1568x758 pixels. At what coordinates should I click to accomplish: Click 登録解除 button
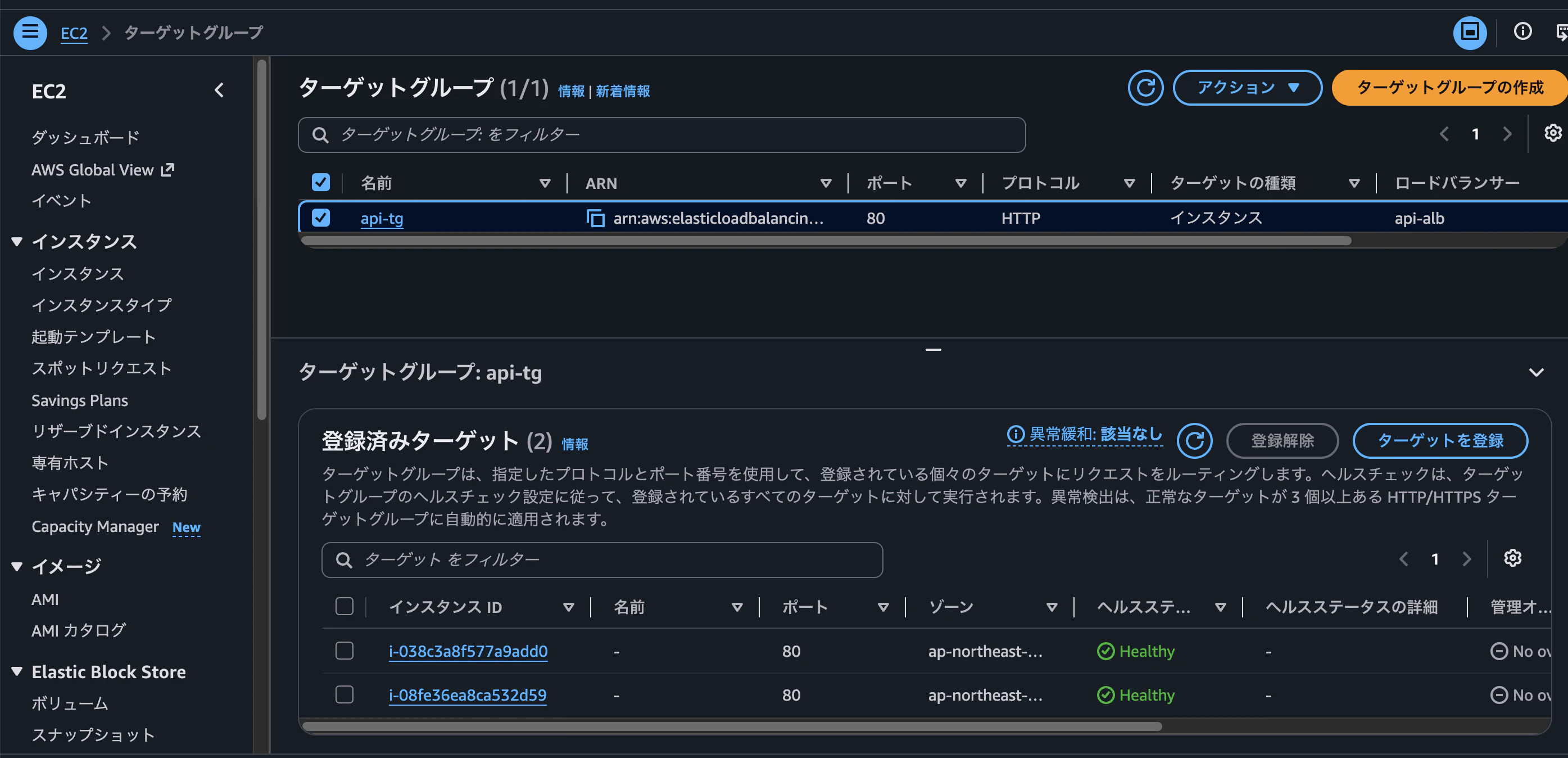tap(1282, 440)
